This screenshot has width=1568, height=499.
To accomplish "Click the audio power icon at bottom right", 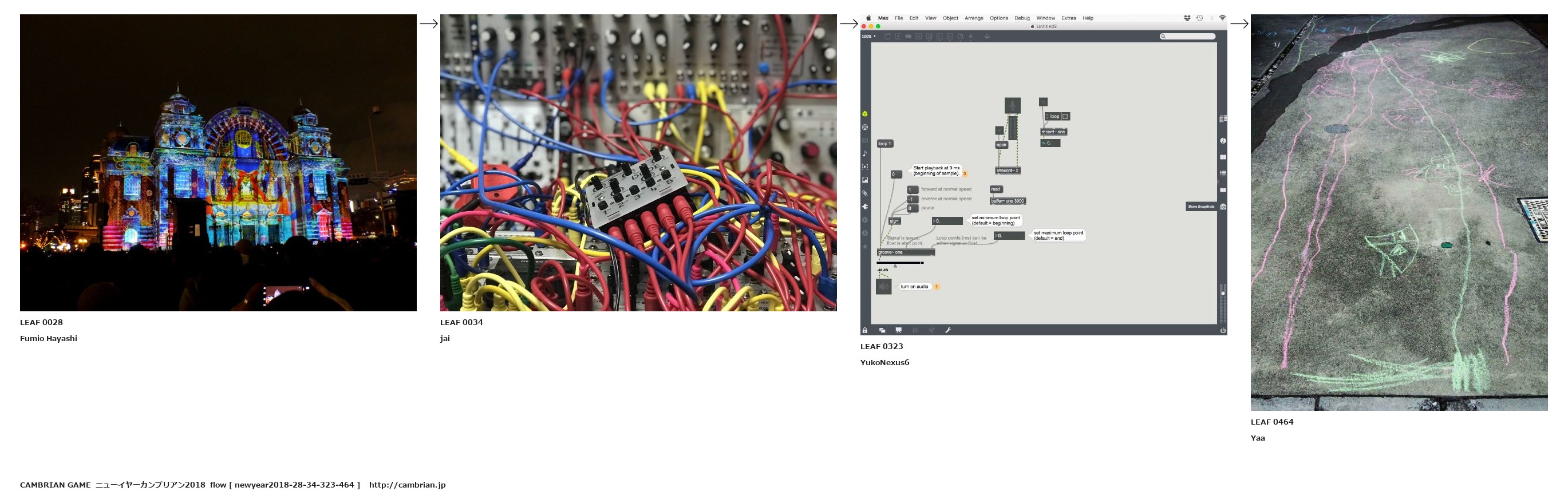I will point(1222,330).
